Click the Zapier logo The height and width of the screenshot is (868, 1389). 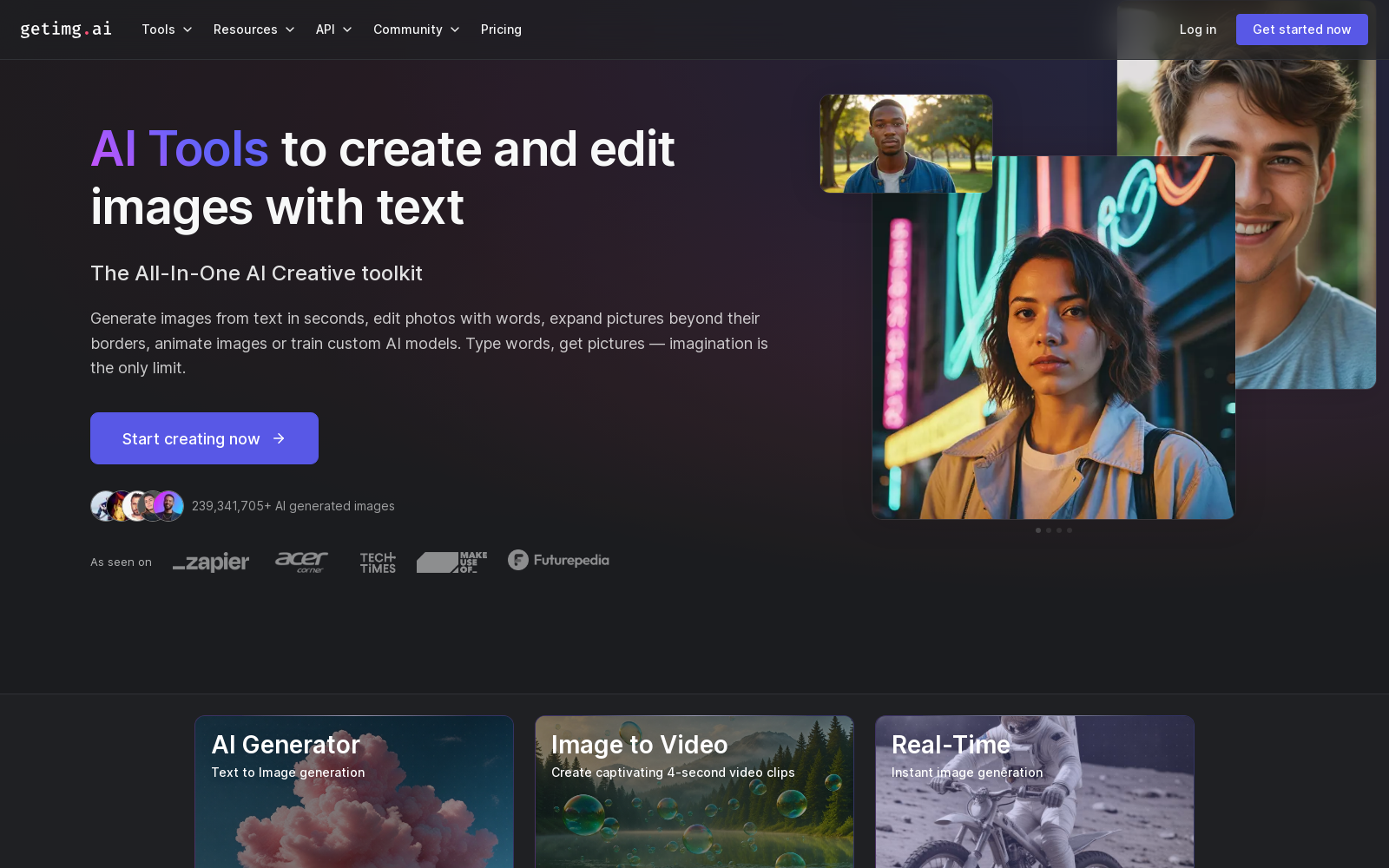[211, 562]
